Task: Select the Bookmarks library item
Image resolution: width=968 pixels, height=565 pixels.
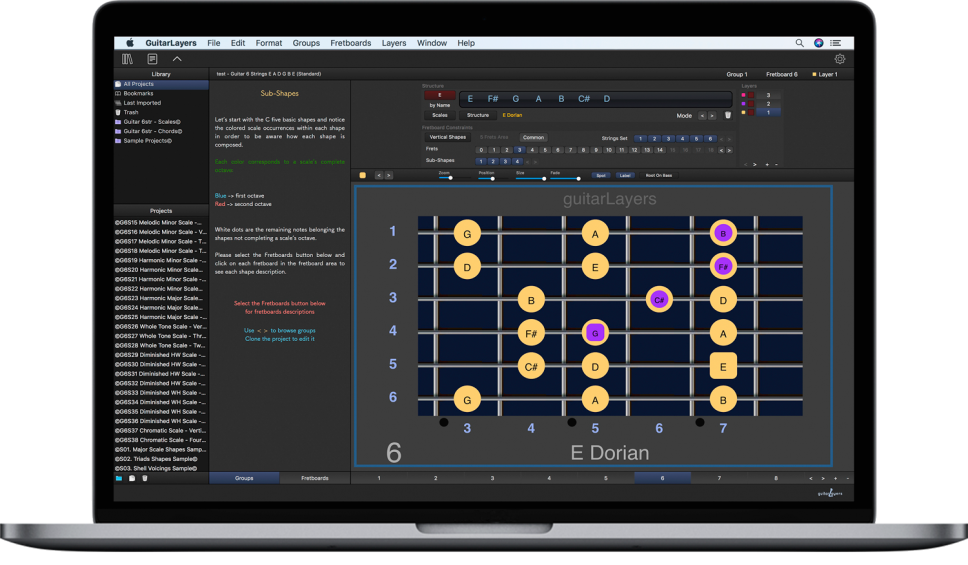Action: coord(138,93)
